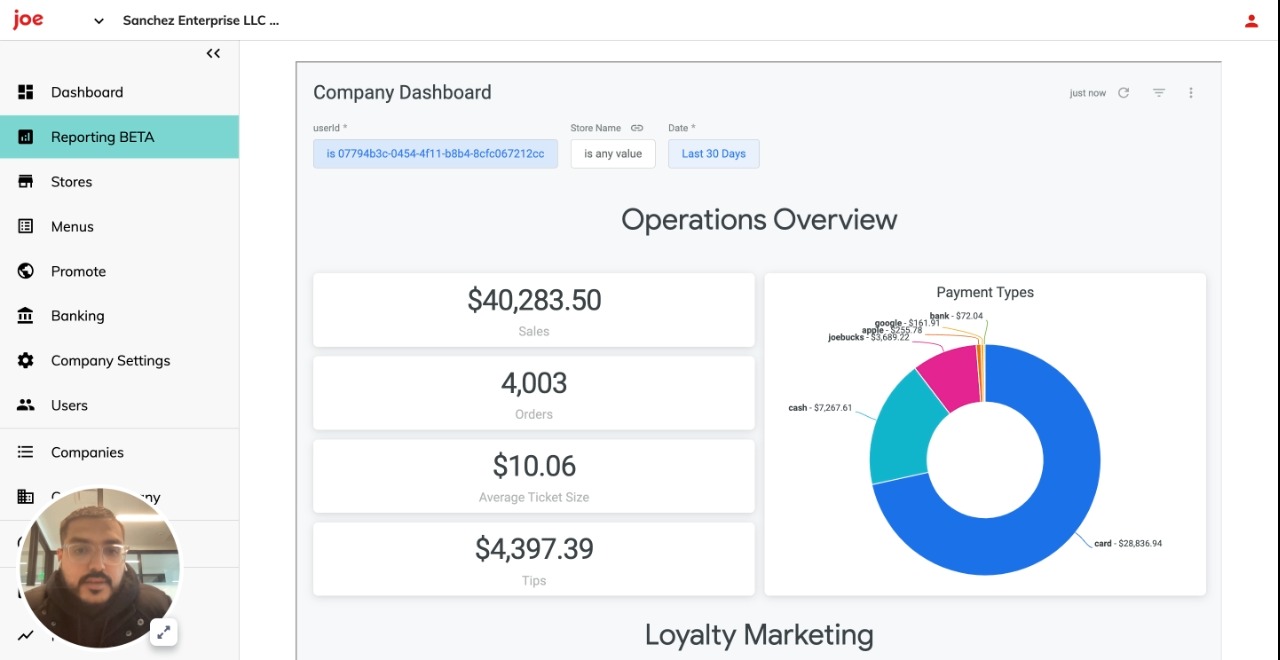
Task: Click the $10.06 Average Ticket Size tile
Action: point(534,476)
